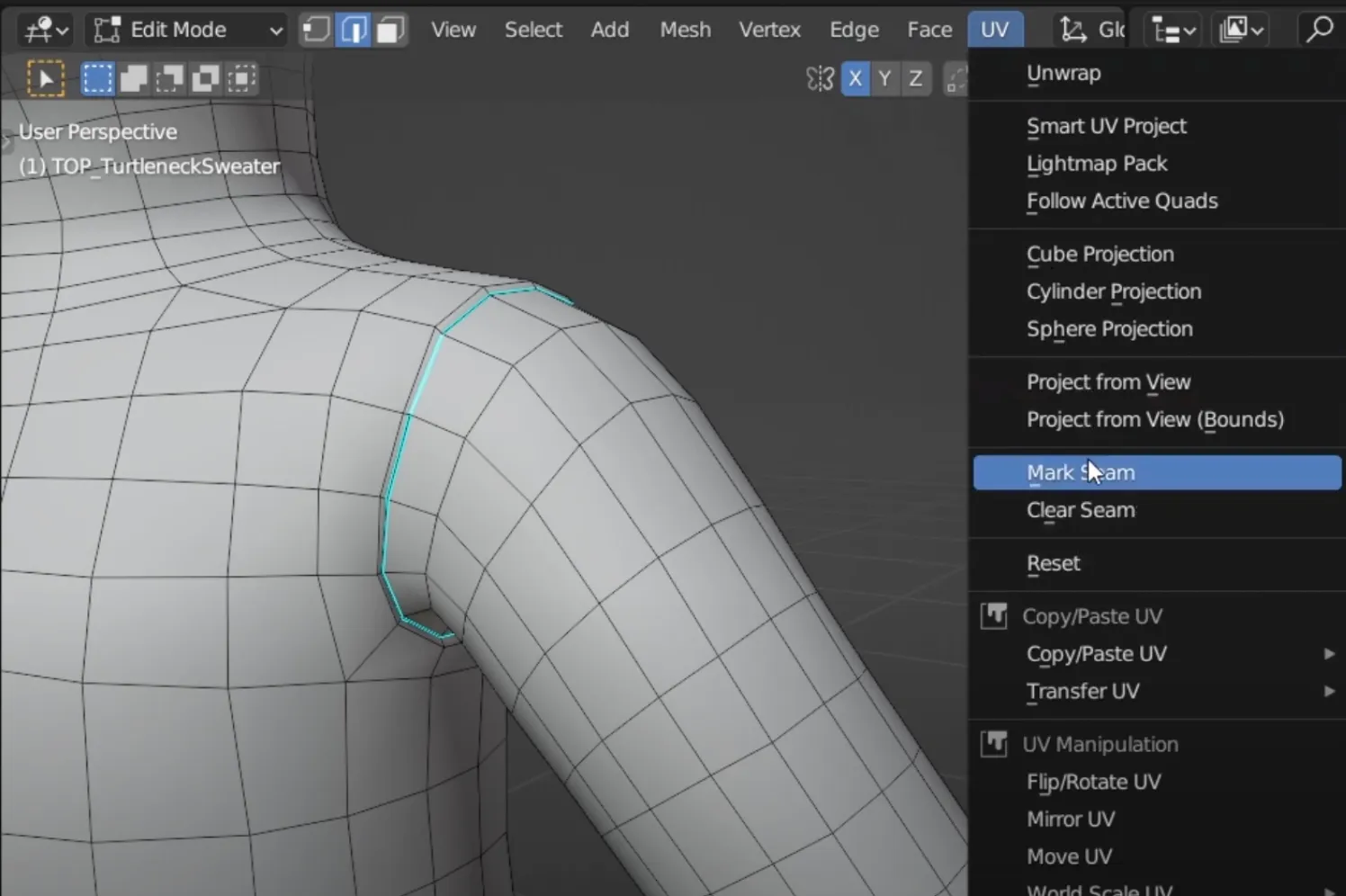Click Mark Seam in the UV menu
1346x896 pixels.
1157,473
